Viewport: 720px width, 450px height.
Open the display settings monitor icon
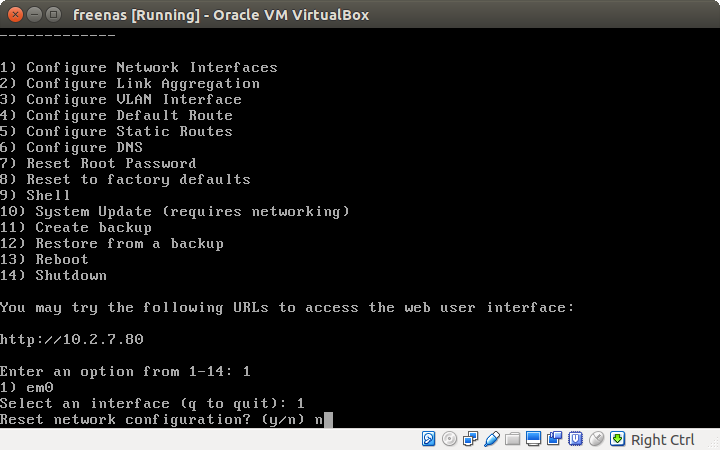pyautogui.click(x=534, y=439)
